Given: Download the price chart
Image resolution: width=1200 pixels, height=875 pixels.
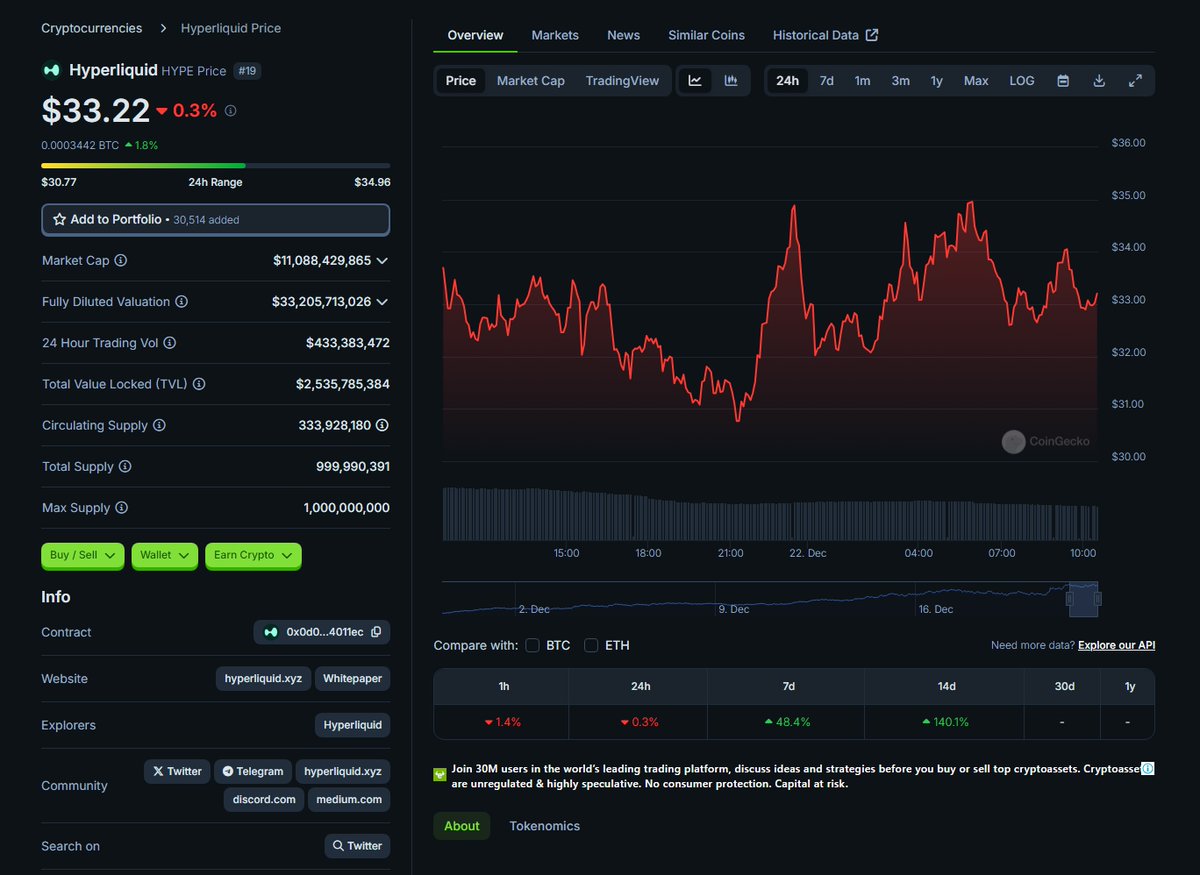Looking at the screenshot, I should [x=1098, y=80].
